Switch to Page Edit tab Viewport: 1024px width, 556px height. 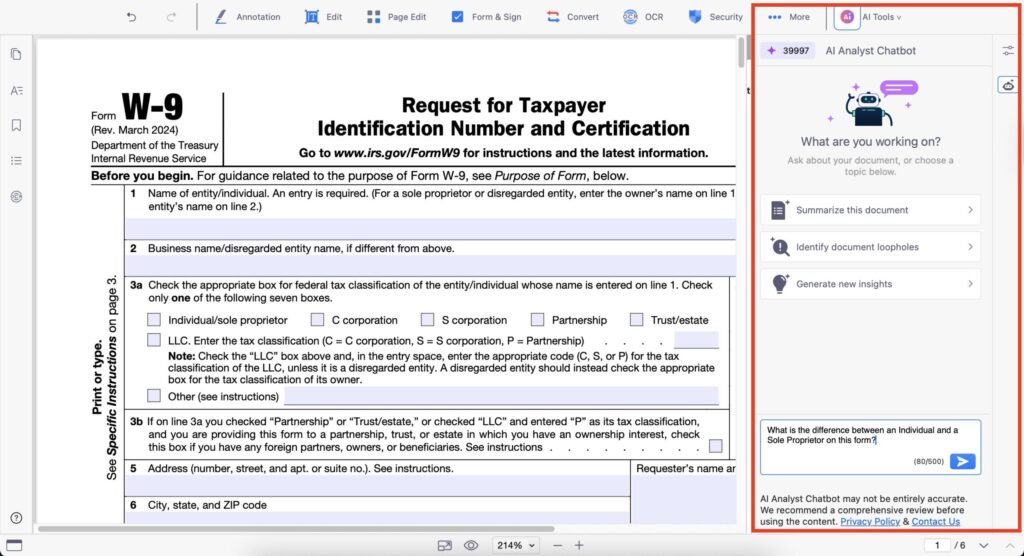point(396,17)
